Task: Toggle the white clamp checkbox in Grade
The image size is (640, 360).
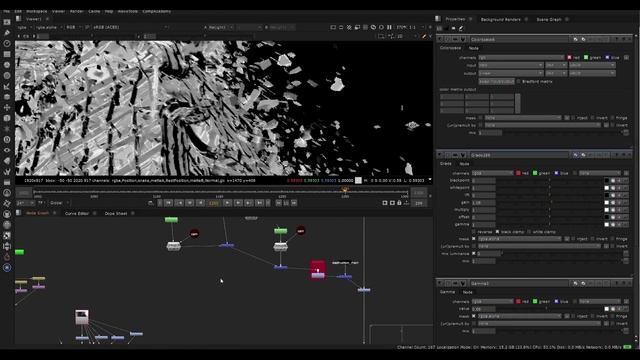Action: [529, 232]
